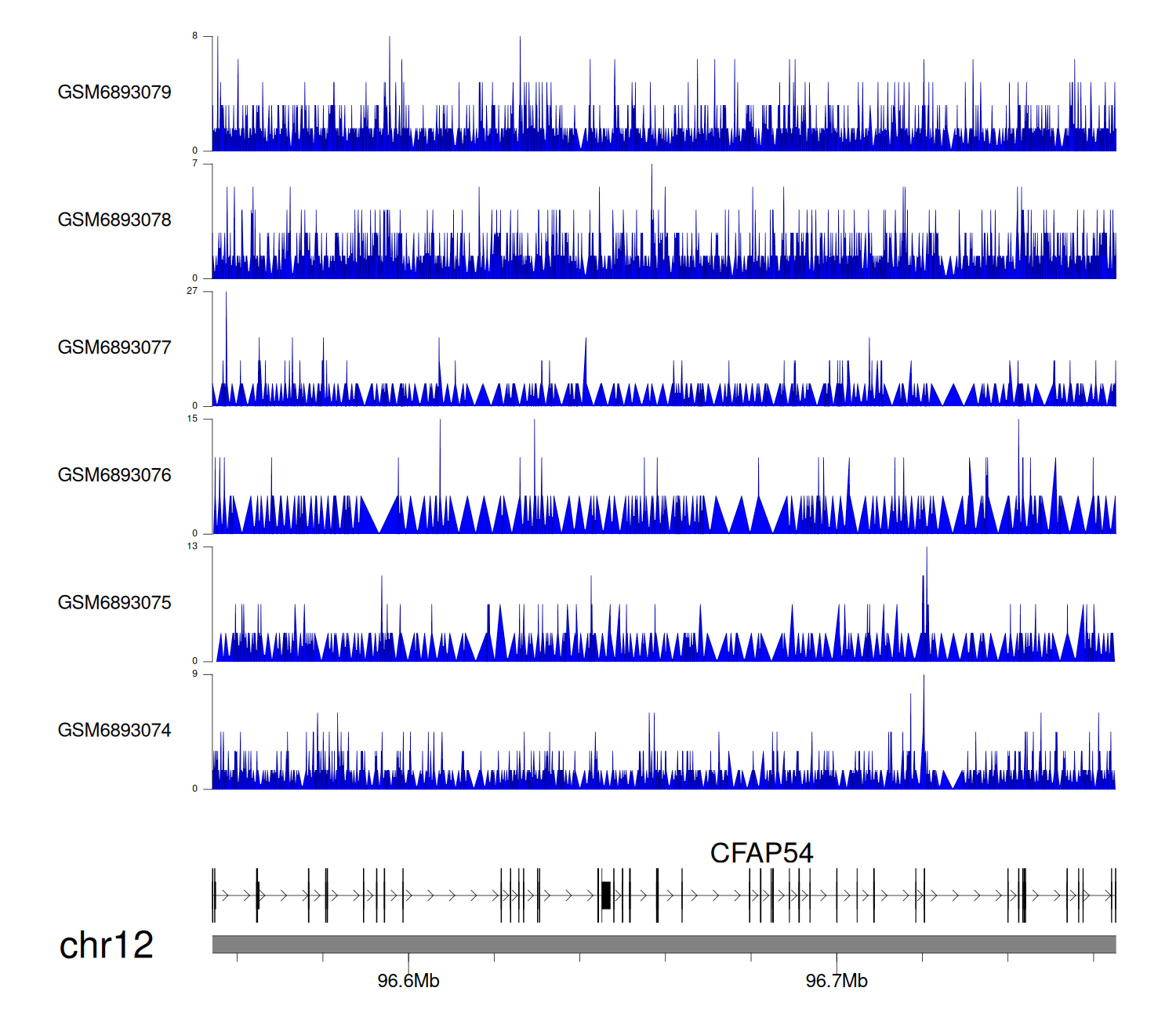1176x1035 pixels.
Task: Pick the GSM6893076 track label
Action: point(114,475)
